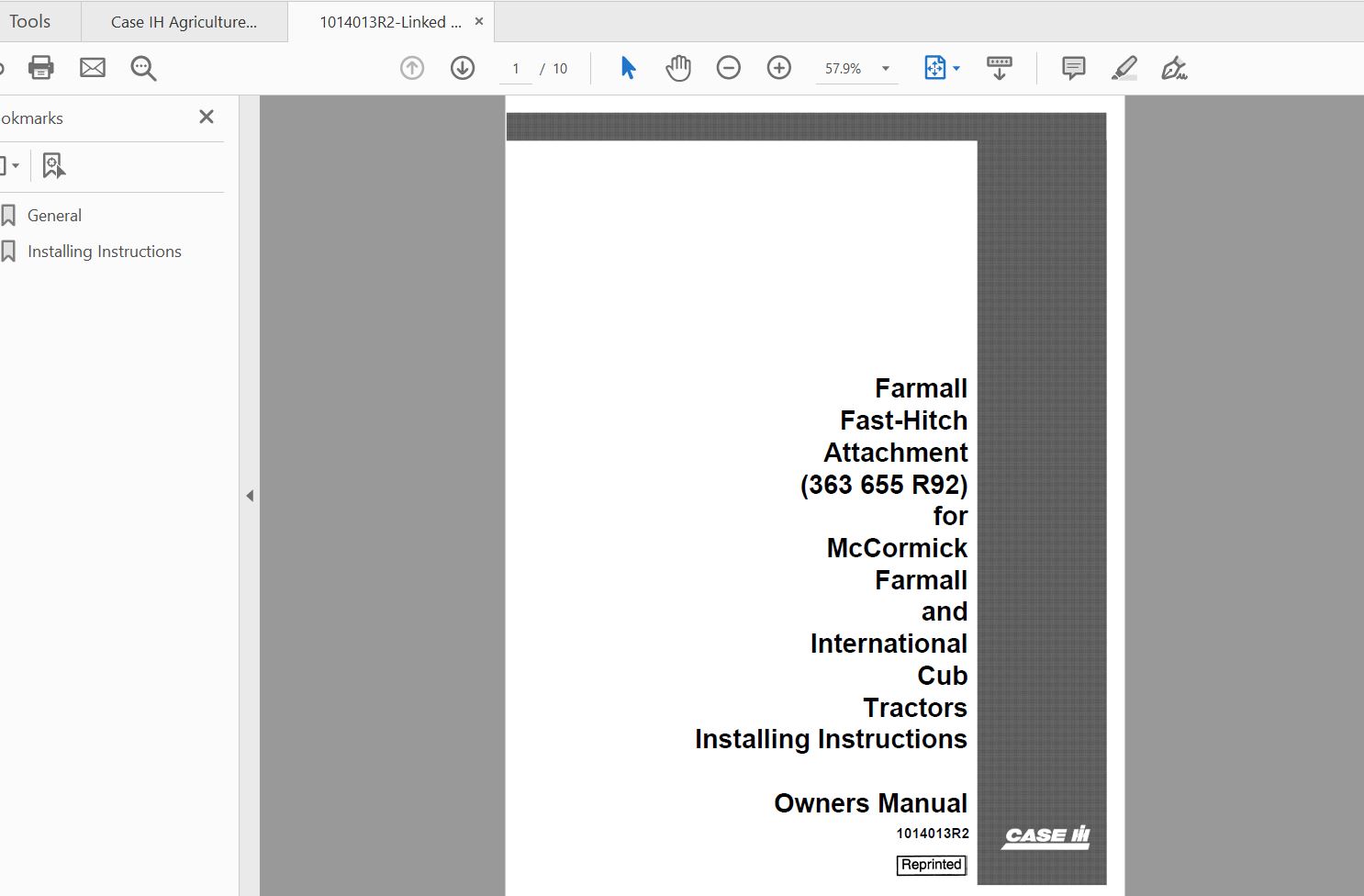Add a sticky note comment
Screen dimensions: 1364x896
(x=1073, y=68)
